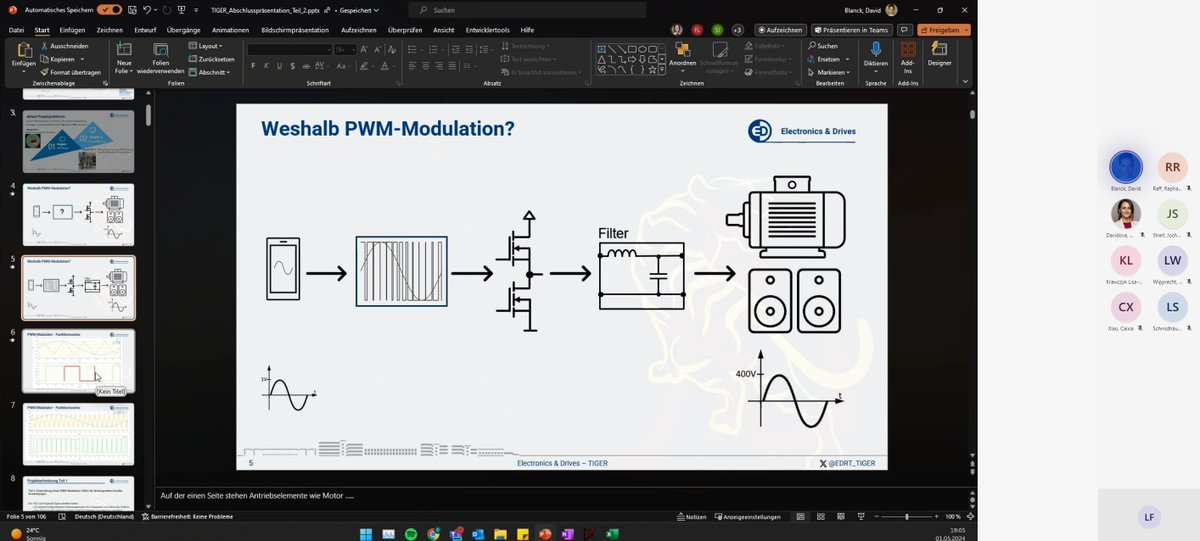Screen dimensions: 1200x541
Task: Select slide 6 thumbnail PWM-Modulation
Action: click(x=78, y=361)
